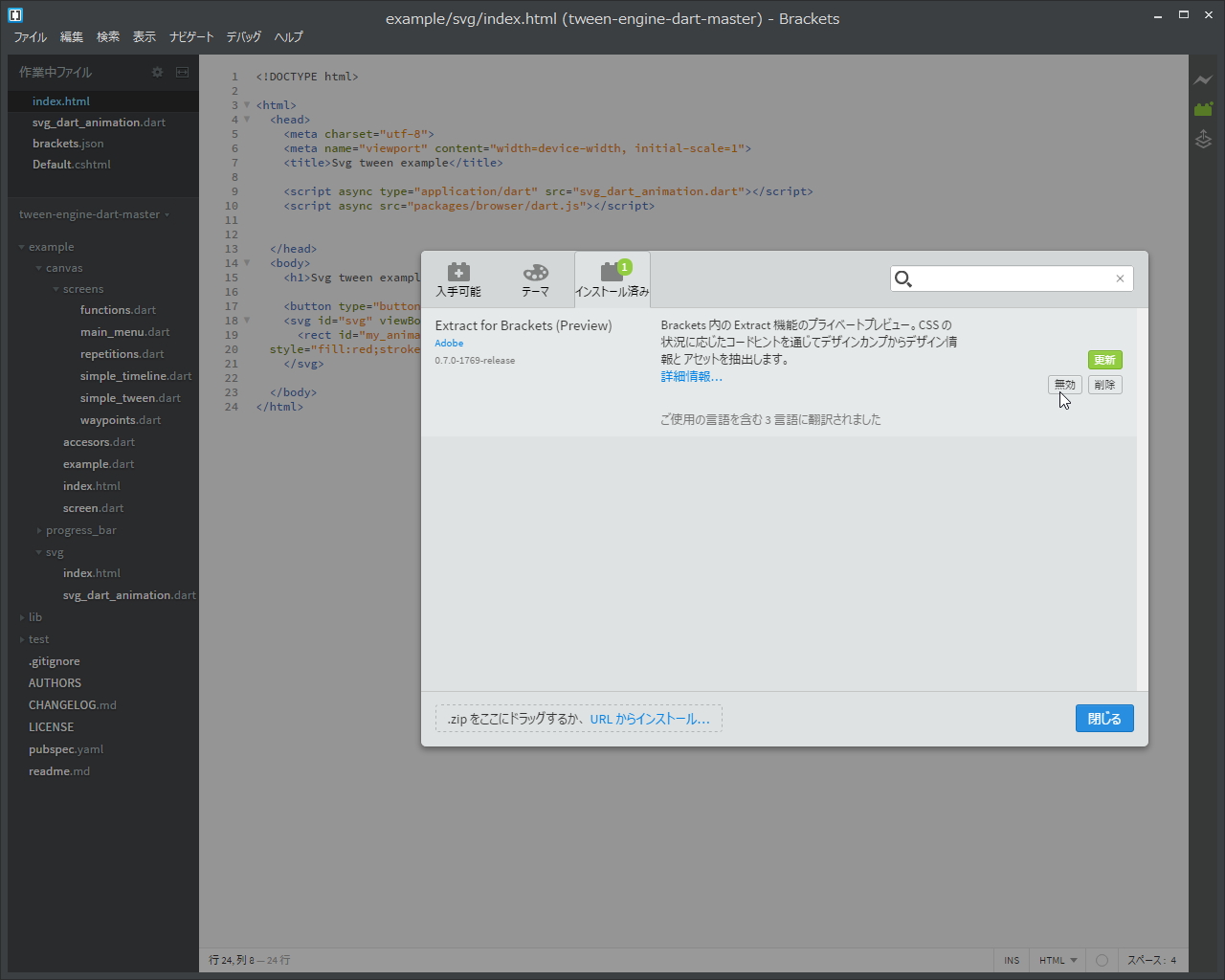1225x980 pixels.
Task: Open the ファイル menu
Action: (x=31, y=36)
